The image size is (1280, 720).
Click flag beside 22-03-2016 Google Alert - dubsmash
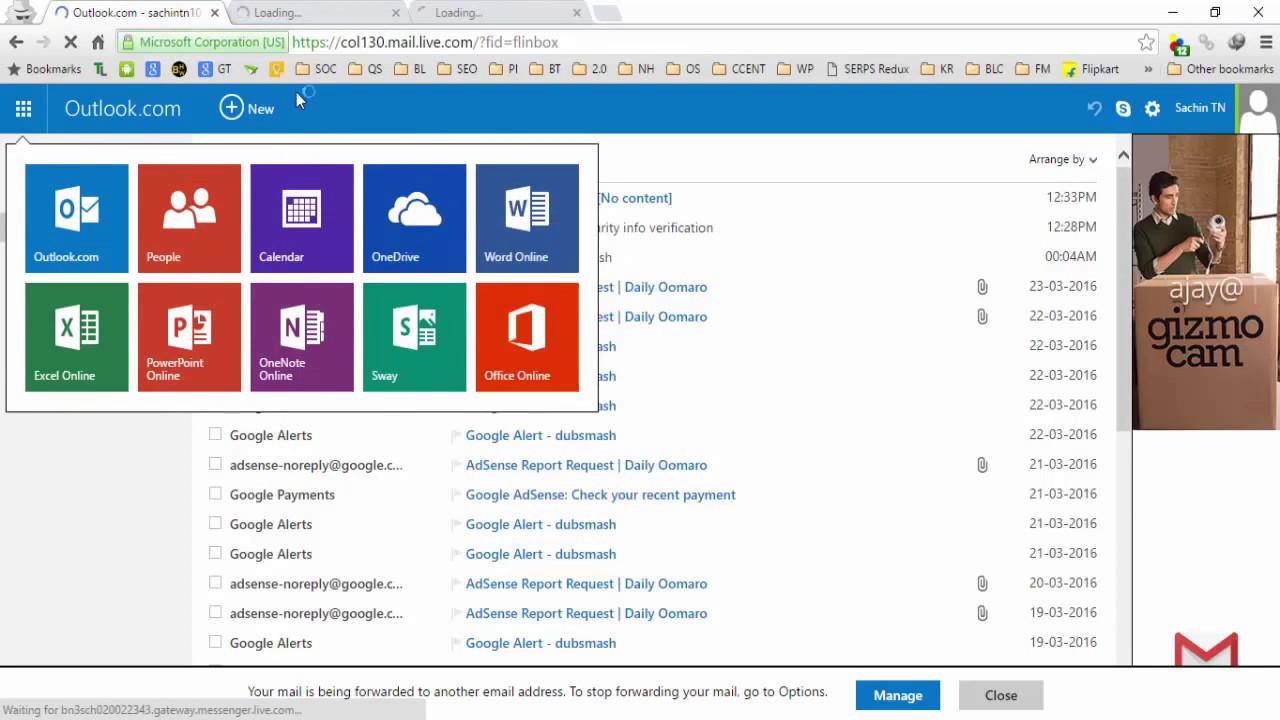(x=456, y=436)
